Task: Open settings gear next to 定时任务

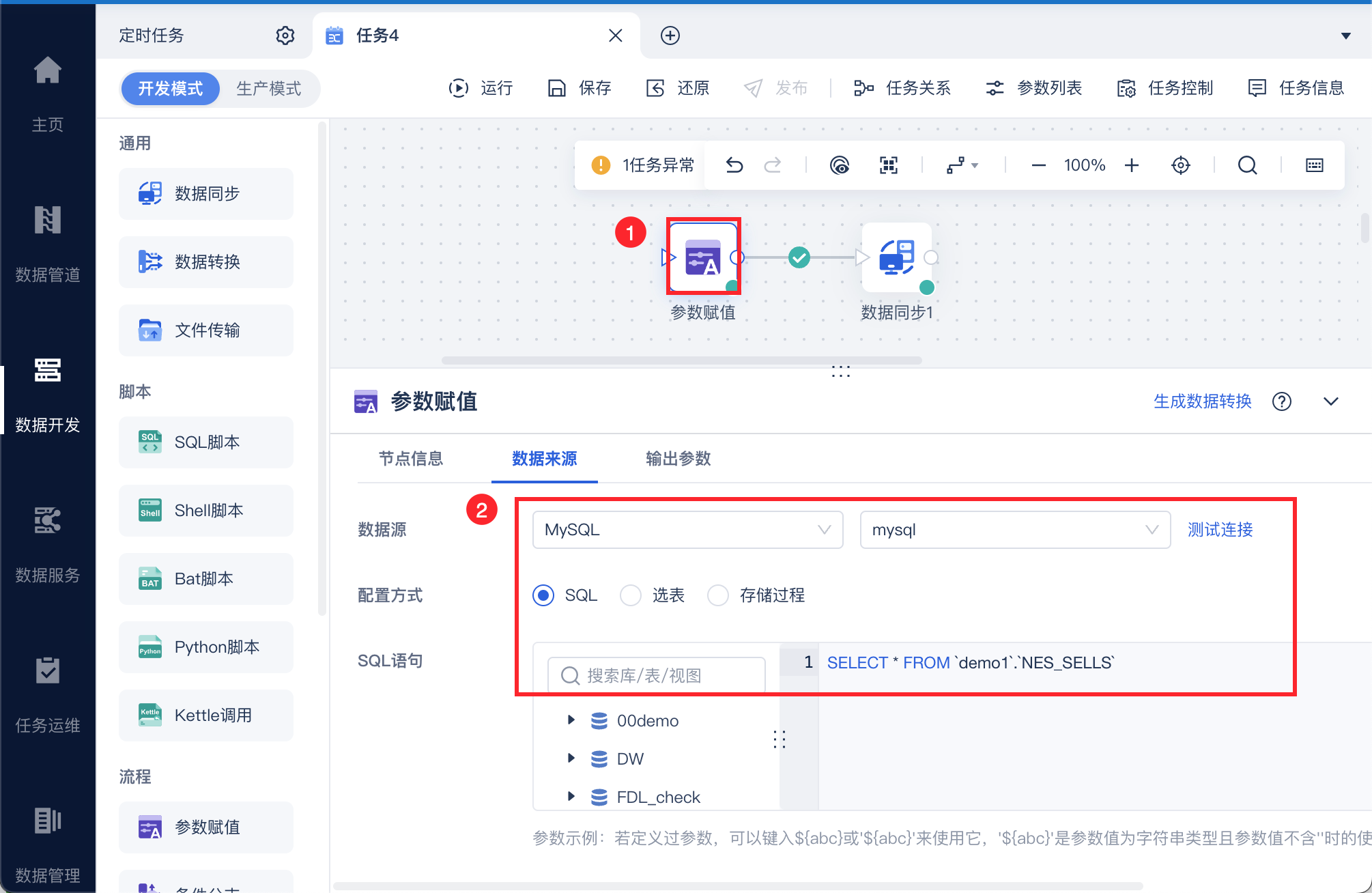Action: [285, 36]
